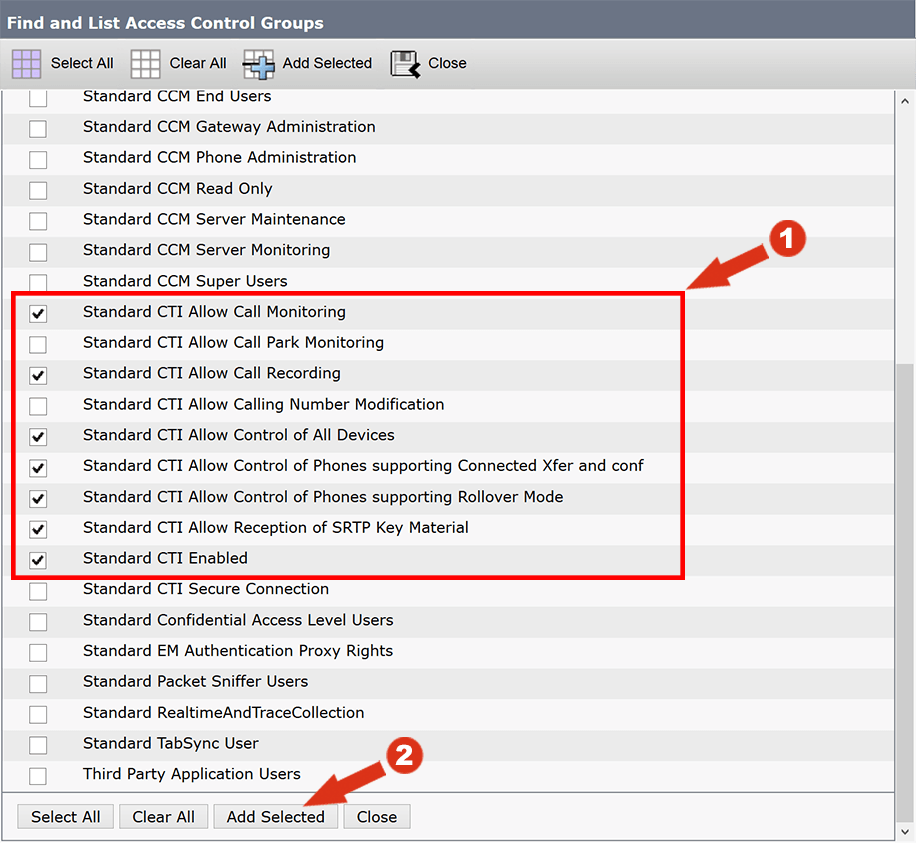Click the top toolbar Clear All label
Image resolution: width=916 pixels, height=843 pixels.
[197, 63]
